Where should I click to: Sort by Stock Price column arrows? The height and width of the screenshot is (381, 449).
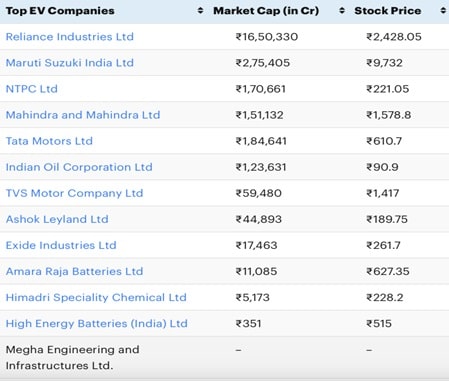coord(443,11)
